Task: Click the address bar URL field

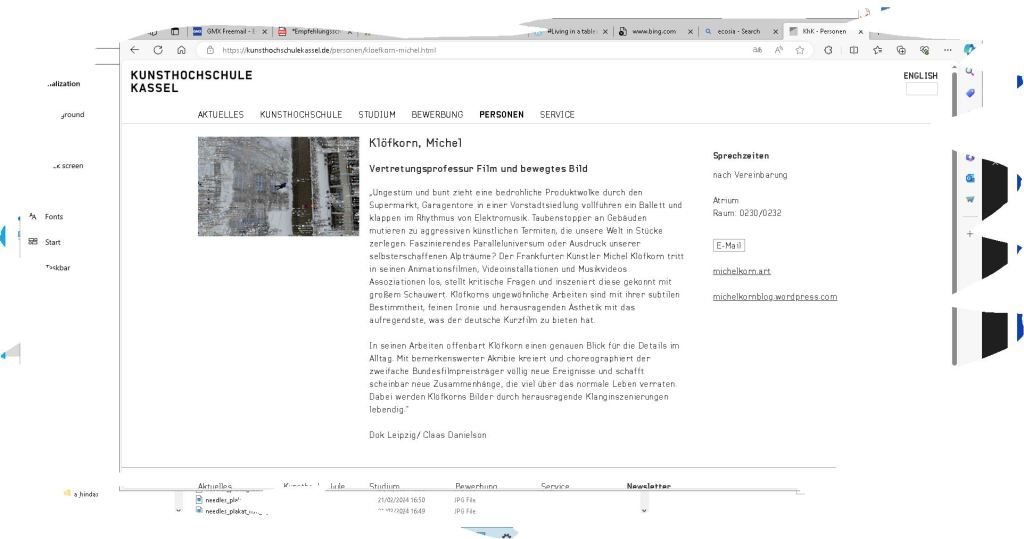Action: coord(450,50)
